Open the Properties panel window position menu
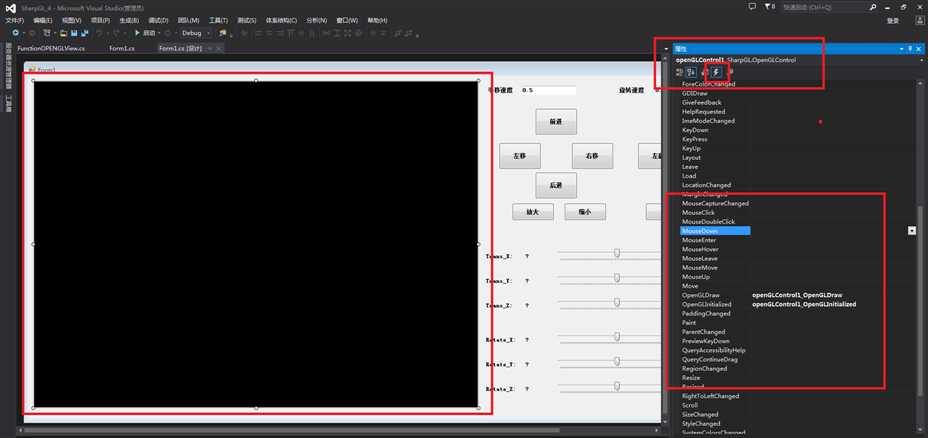 tap(902, 49)
